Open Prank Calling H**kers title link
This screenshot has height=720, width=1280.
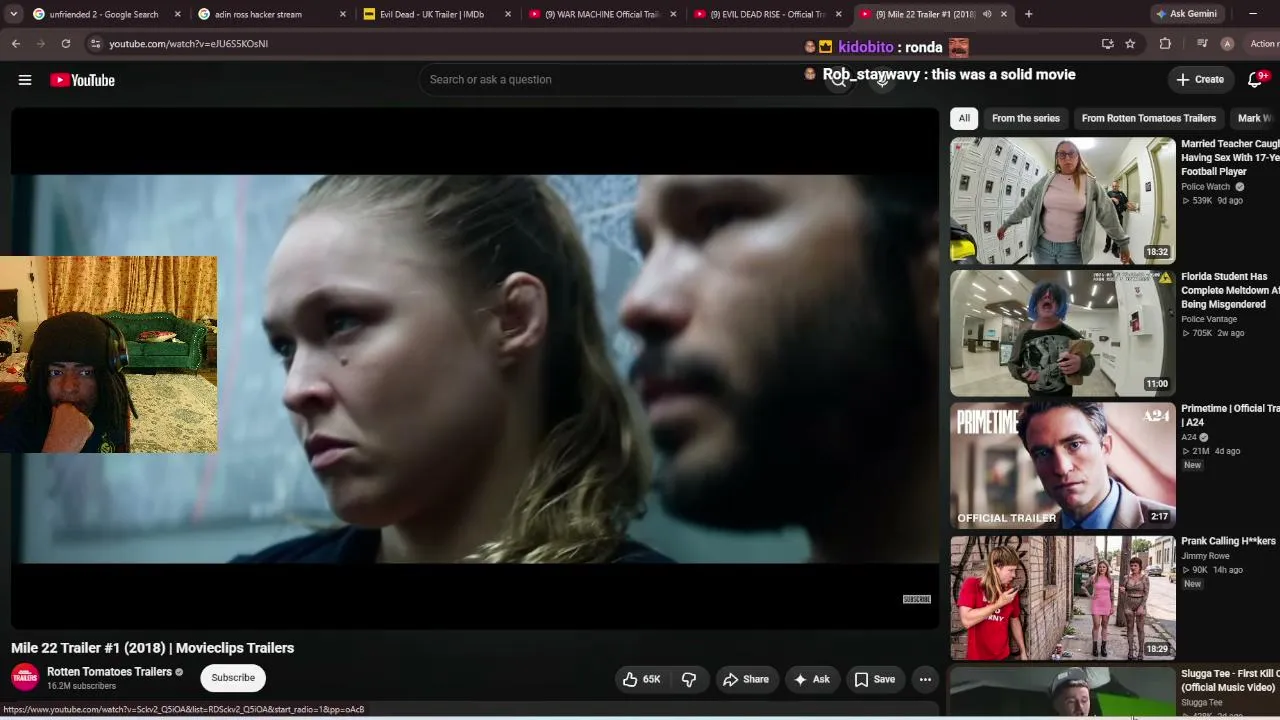1228,541
